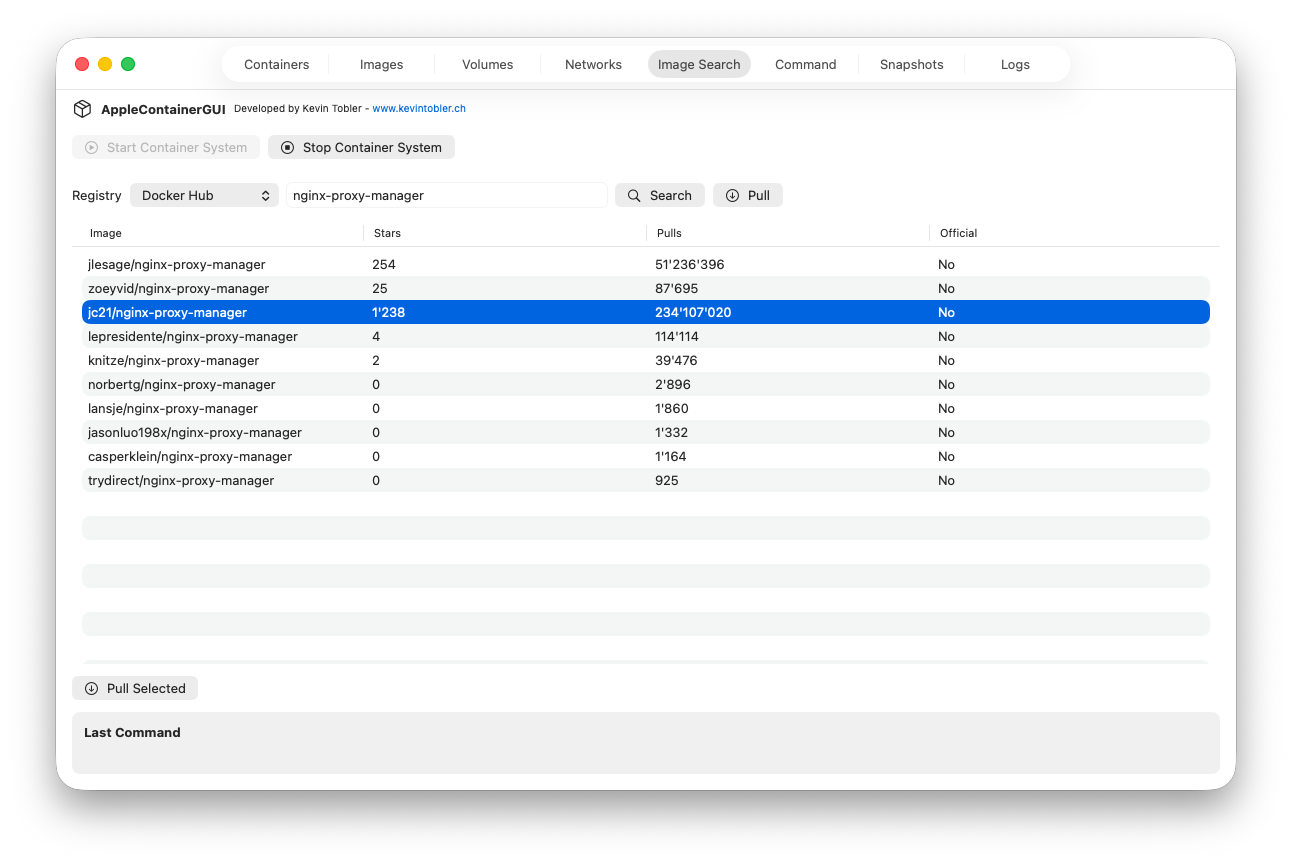Viewport: 1292px width, 864px height.
Task: Open the Snapshots tab
Action: pos(911,64)
